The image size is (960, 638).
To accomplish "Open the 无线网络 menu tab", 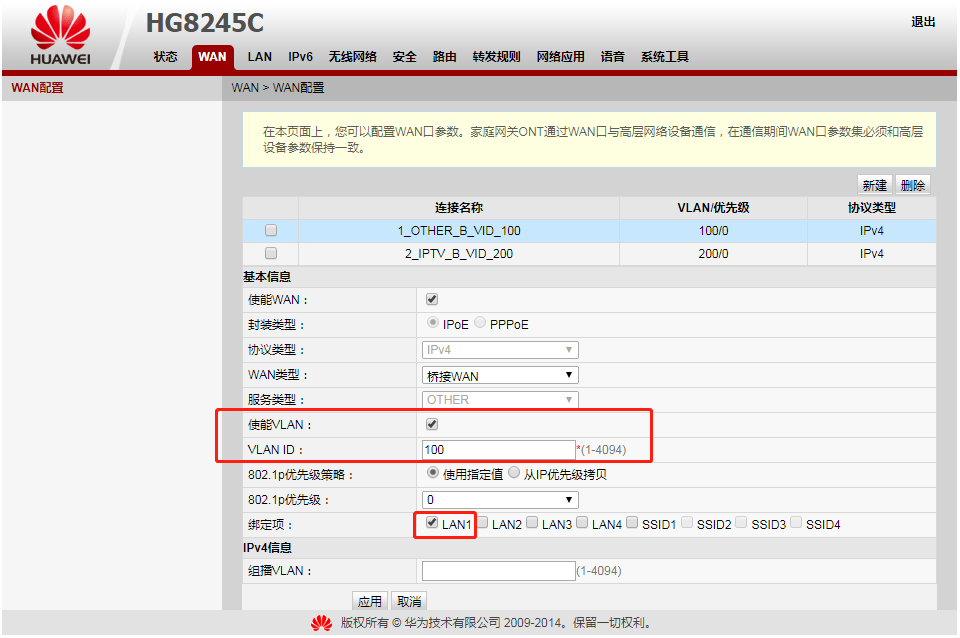I will (352, 57).
